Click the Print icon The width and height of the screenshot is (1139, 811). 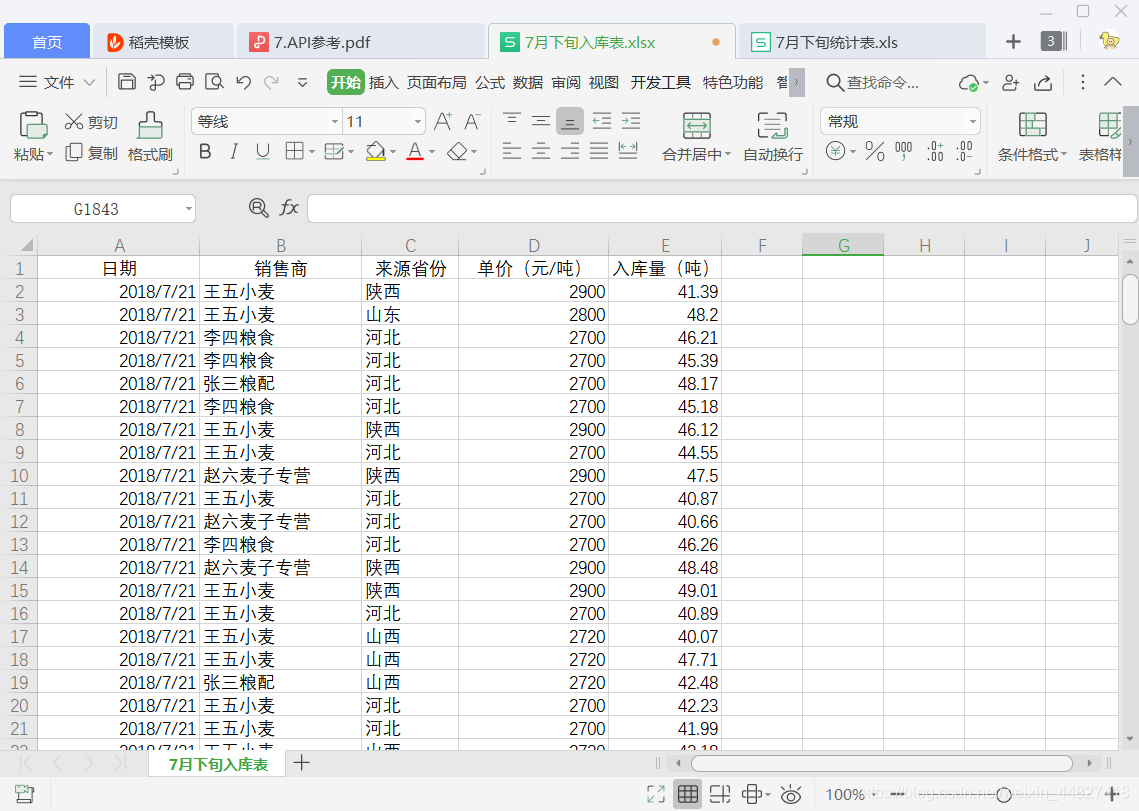tap(185, 82)
